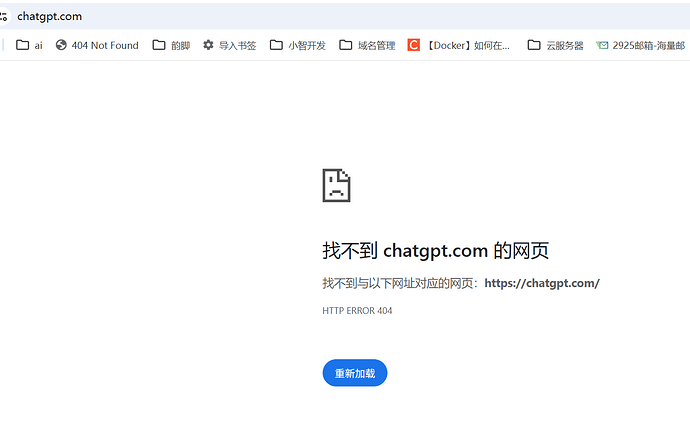Click the sad page error icon

(336, 186)
